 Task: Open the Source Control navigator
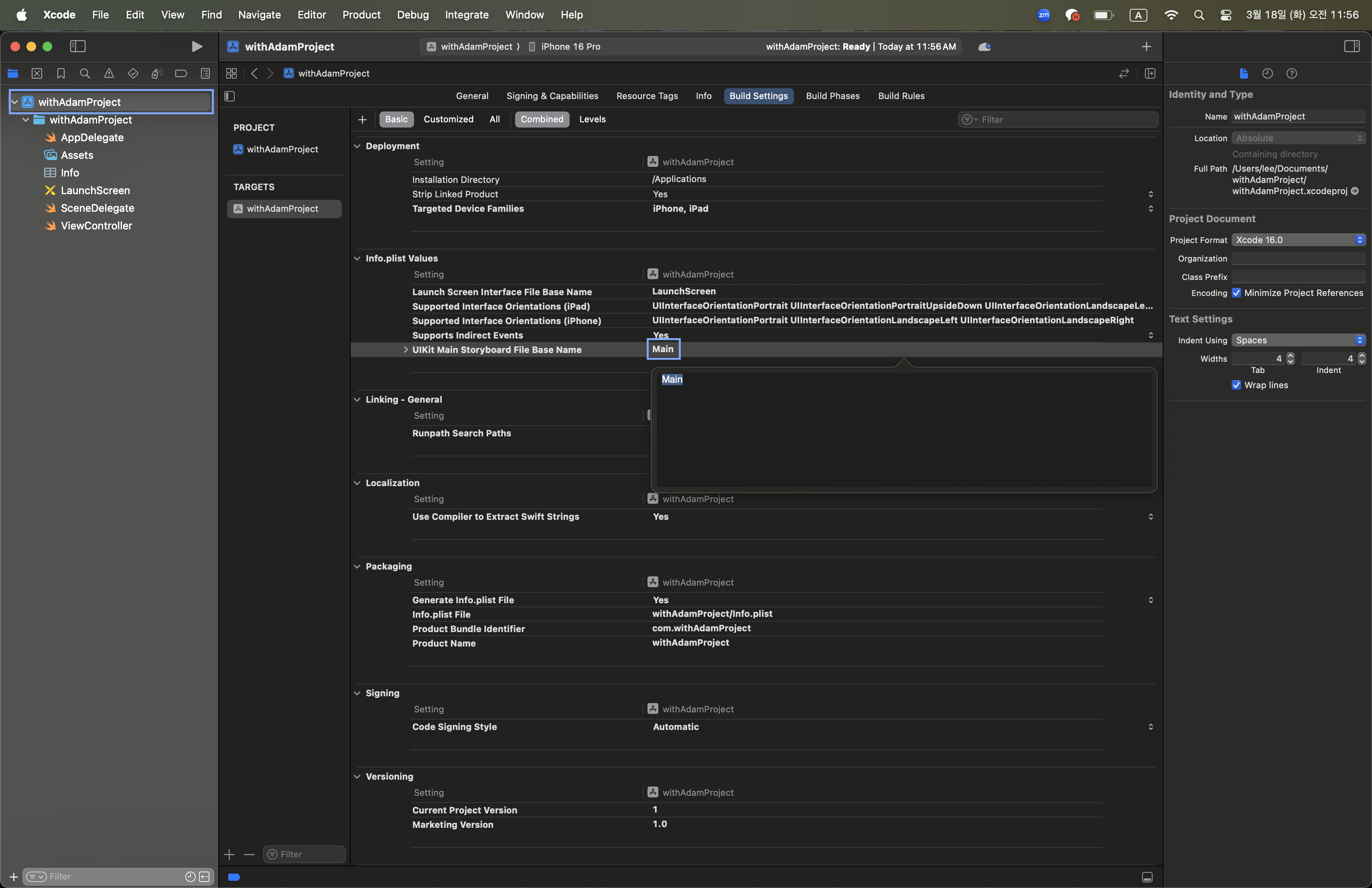(x=37, y=73)
